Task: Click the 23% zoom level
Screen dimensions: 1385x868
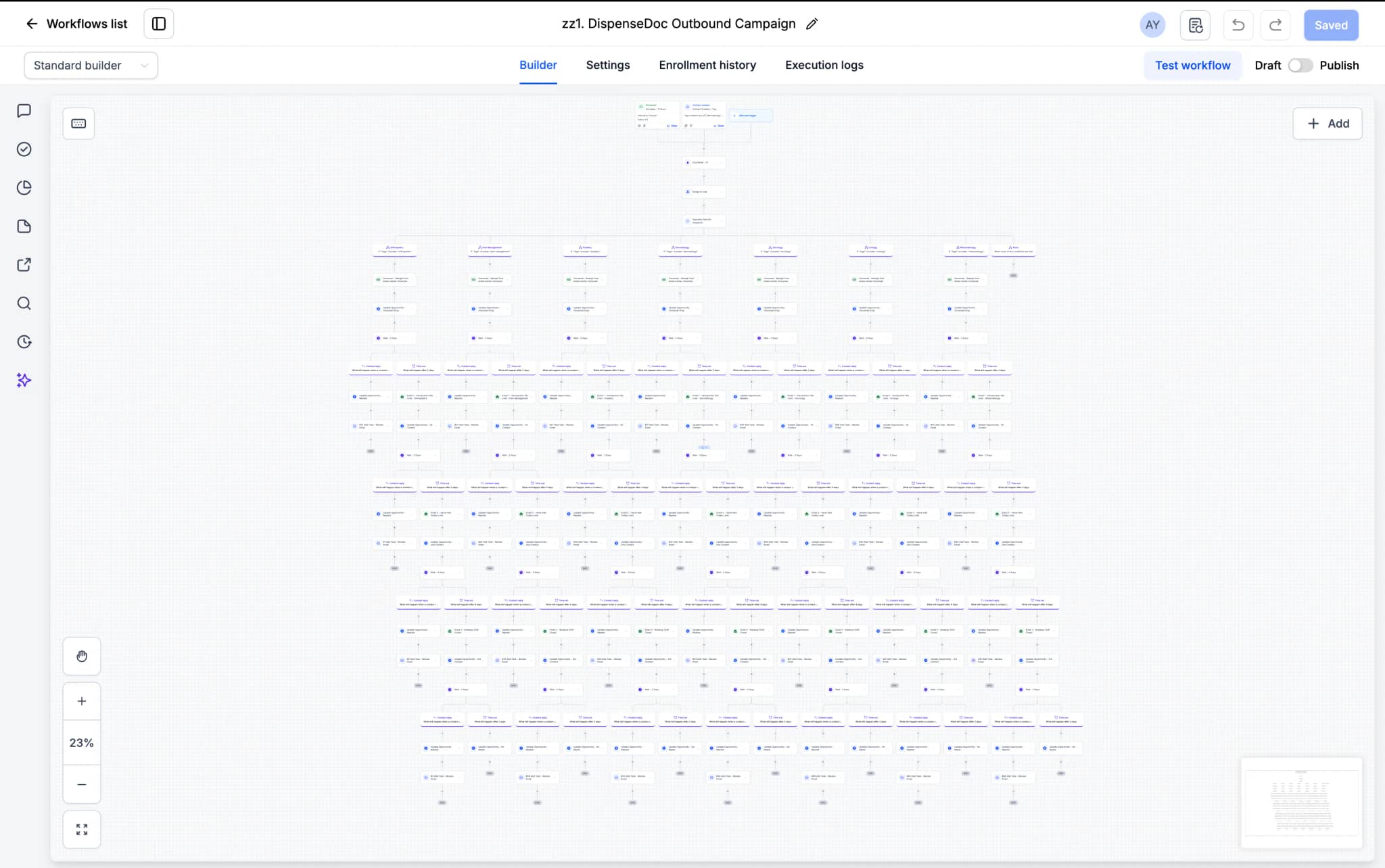Action: (x=82, y=743)
